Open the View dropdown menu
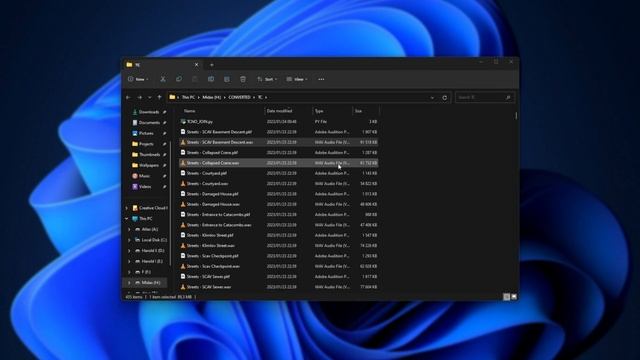The height and width of the screenshot is (360, 640). (x=297, y=79)
